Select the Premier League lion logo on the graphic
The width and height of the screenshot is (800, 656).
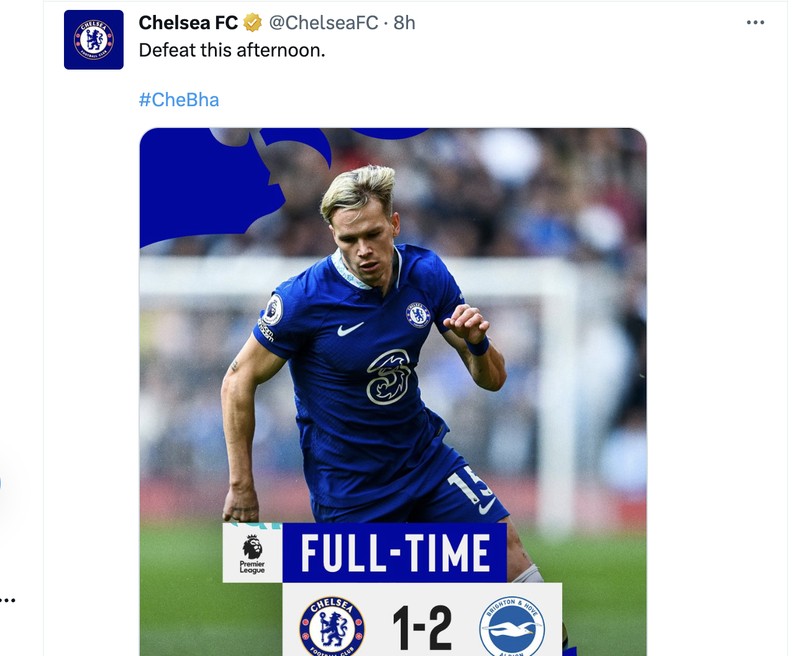click(x=251, y=546)
